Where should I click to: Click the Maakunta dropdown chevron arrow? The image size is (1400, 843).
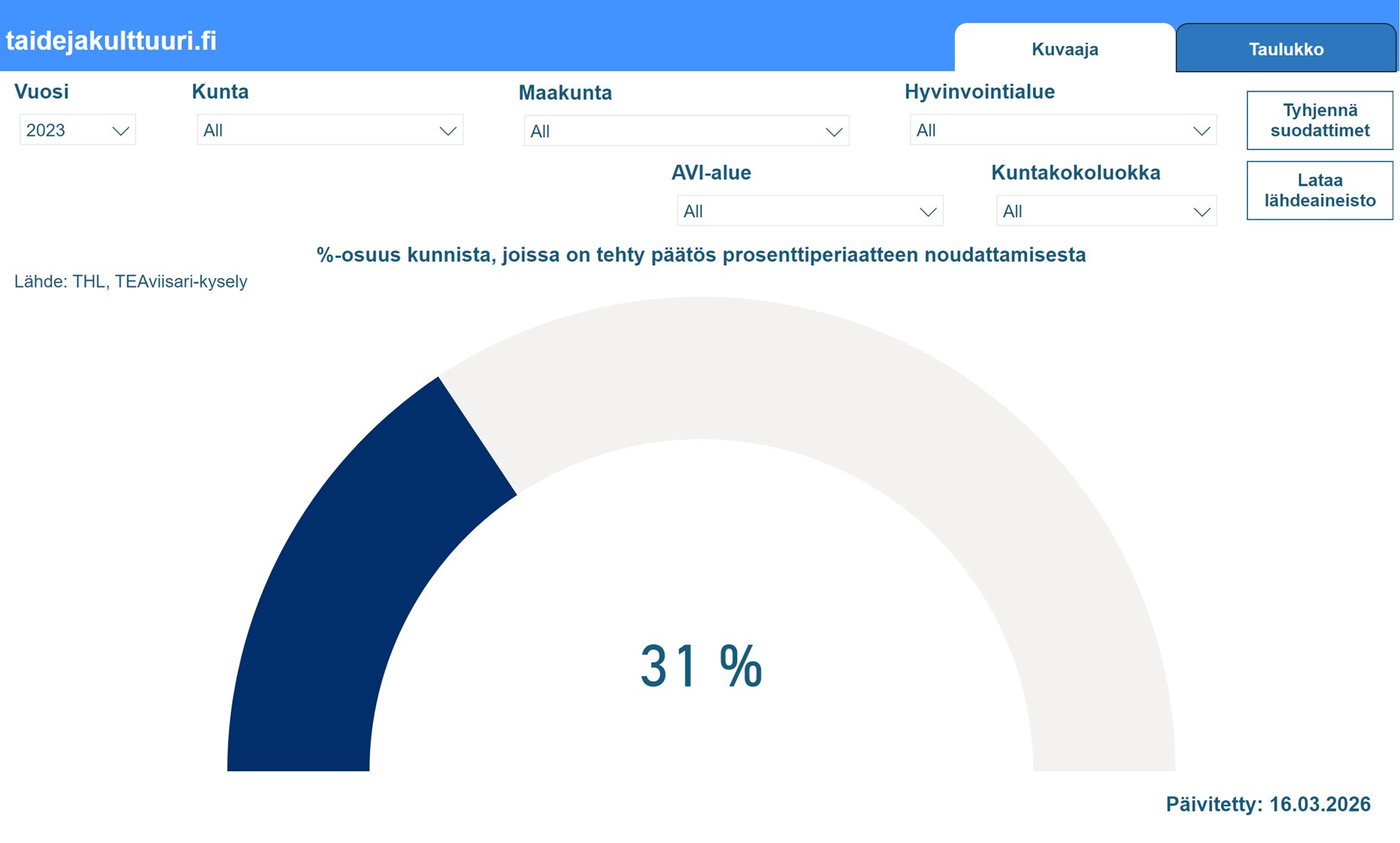click(x=834, y=132)
